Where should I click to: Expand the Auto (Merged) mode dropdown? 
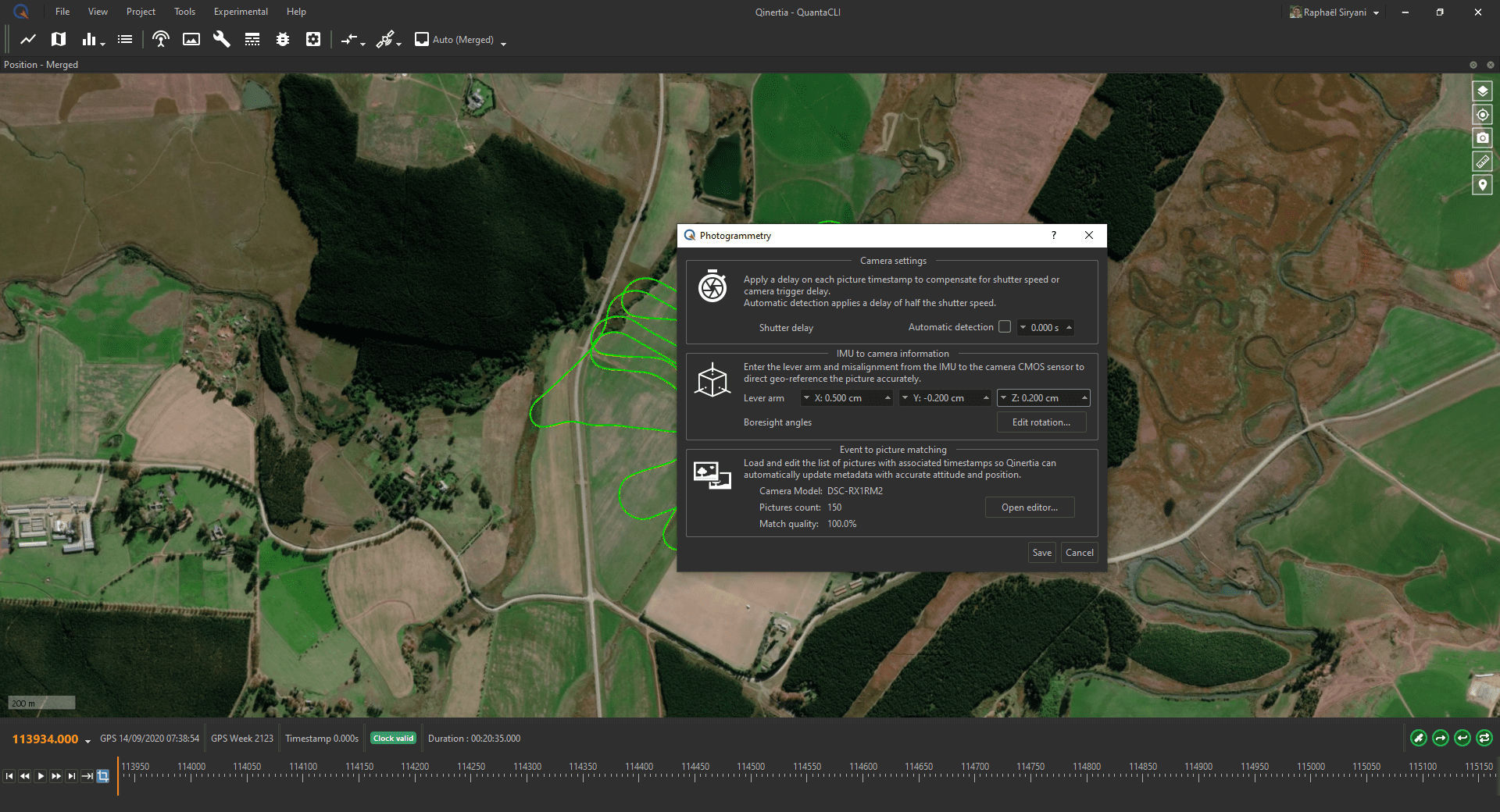pos(504,42)
